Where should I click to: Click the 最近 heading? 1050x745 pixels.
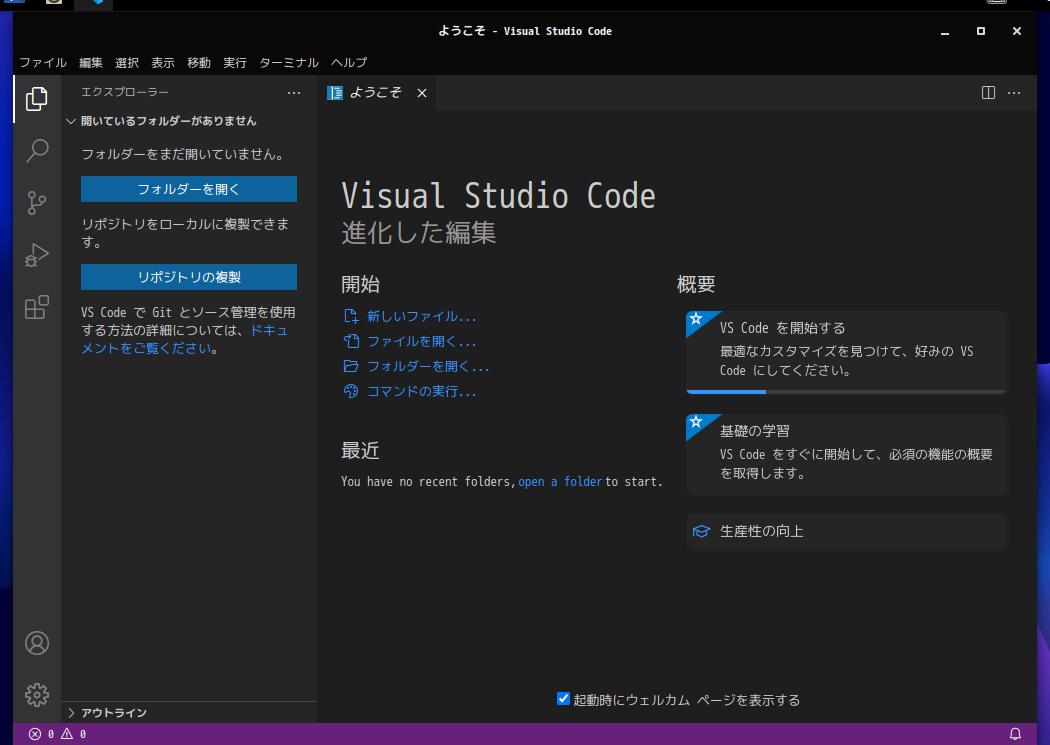[x=360, y=450]
